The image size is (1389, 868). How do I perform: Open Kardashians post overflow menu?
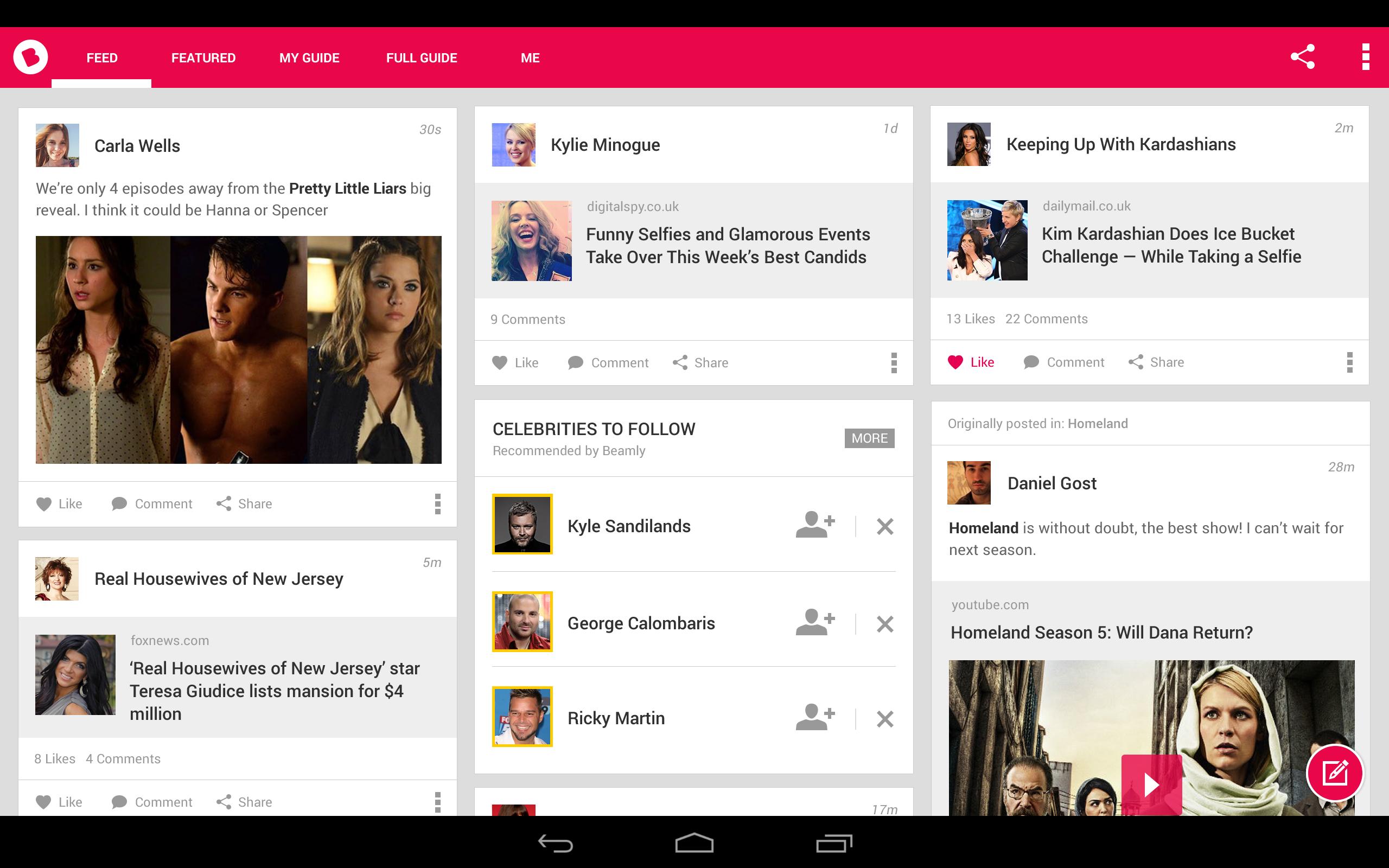click(x=1349, y=362)
